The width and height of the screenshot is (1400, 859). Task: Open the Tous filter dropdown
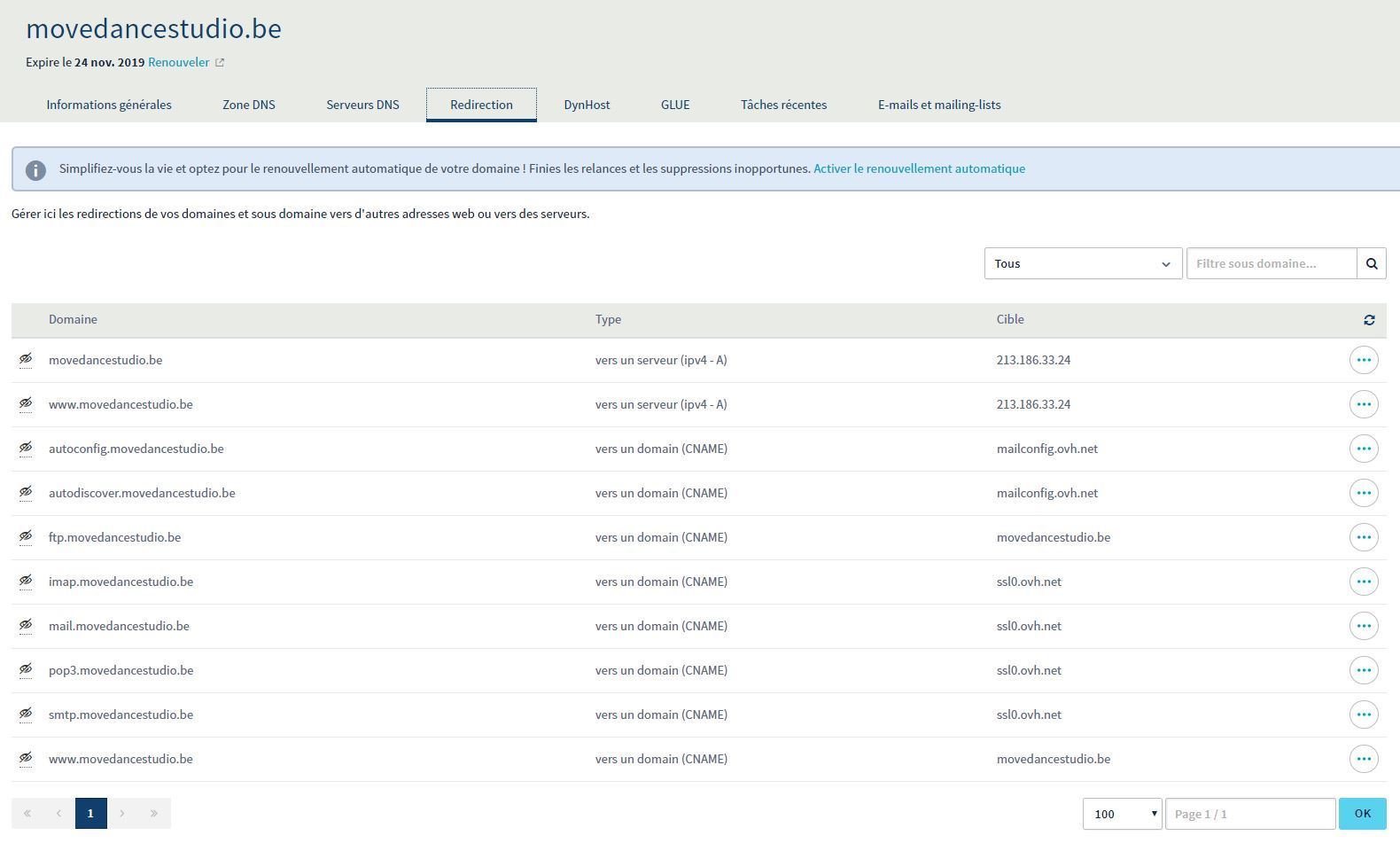(x=1083, y=263)
